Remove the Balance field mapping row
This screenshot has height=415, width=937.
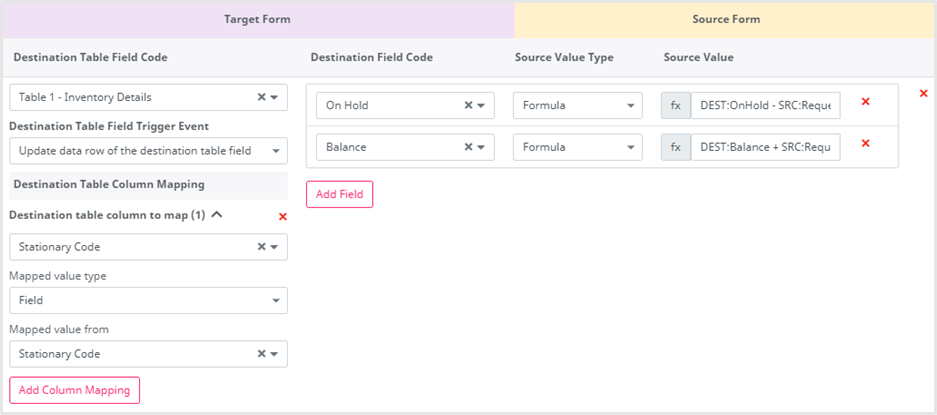pyautogui.click(x=865, y=143)
